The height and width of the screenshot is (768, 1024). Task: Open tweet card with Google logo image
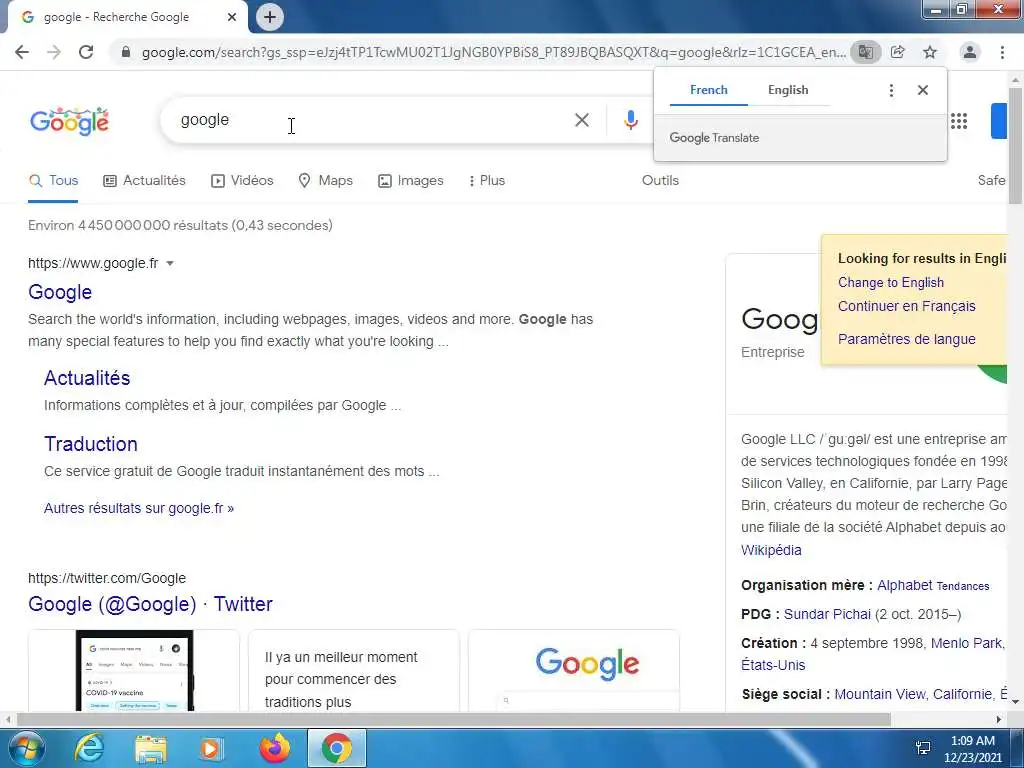574,670
